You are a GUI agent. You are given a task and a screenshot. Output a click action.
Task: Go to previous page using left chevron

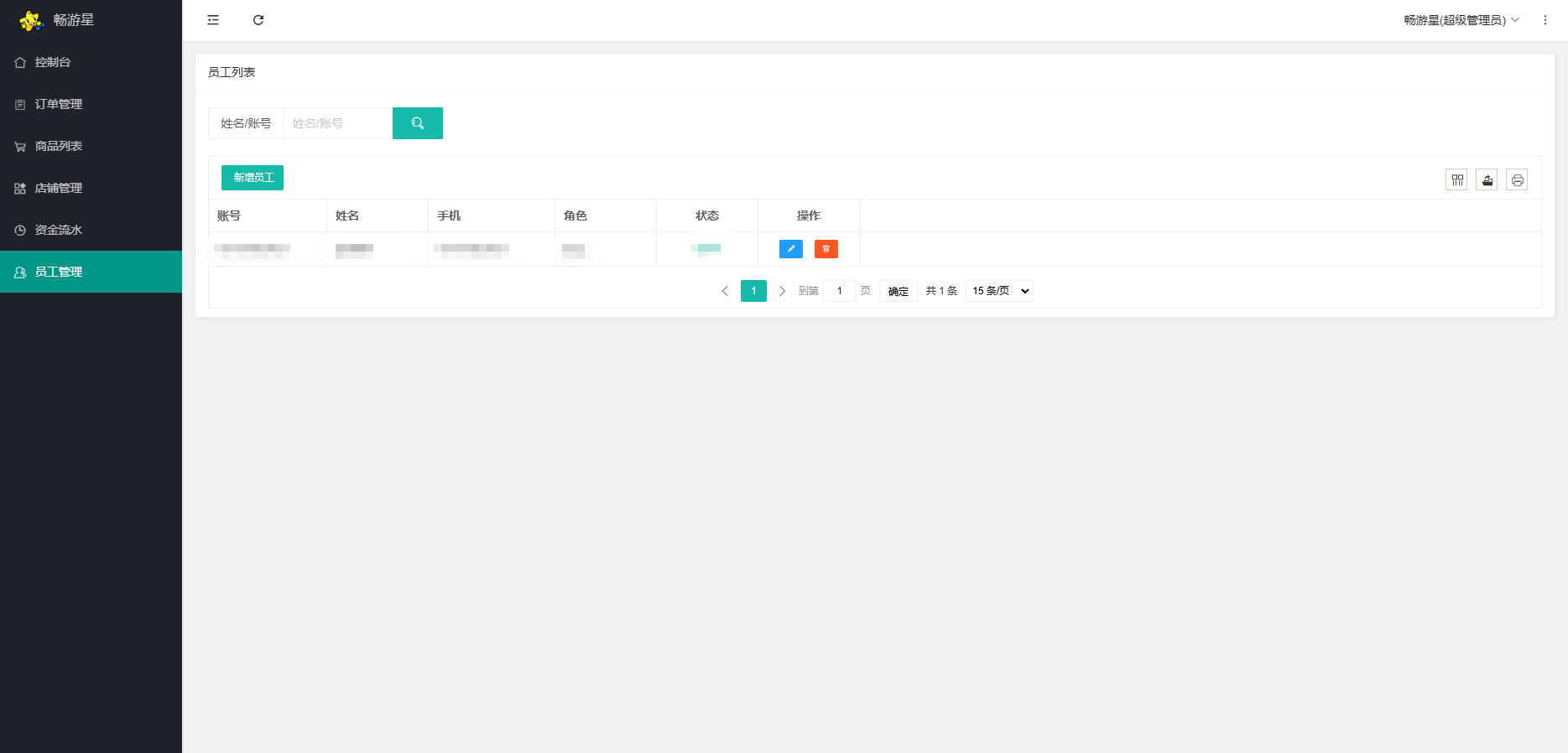pyautogui.click(x=725, y=291)
